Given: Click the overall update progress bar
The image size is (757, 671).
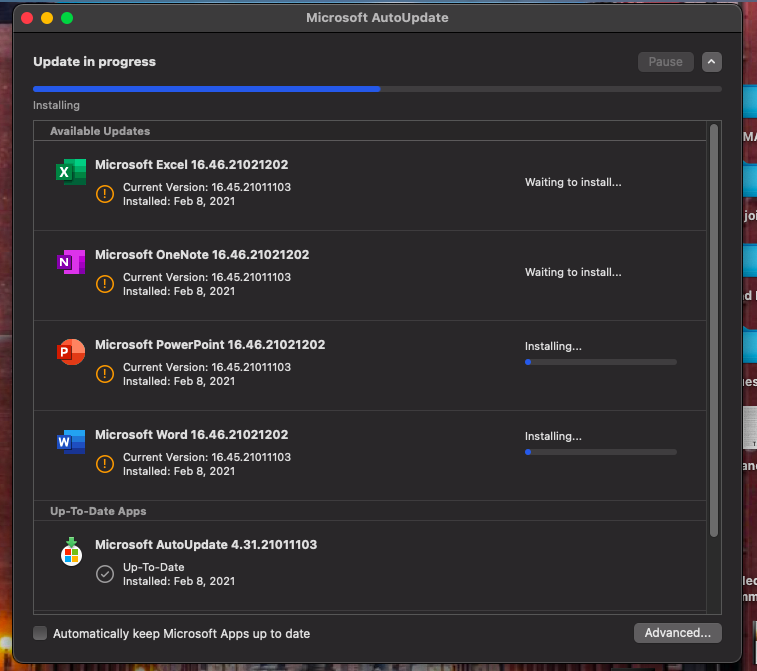Looking at the screenshot, I should pyautogui.click(x=377, y=89).
